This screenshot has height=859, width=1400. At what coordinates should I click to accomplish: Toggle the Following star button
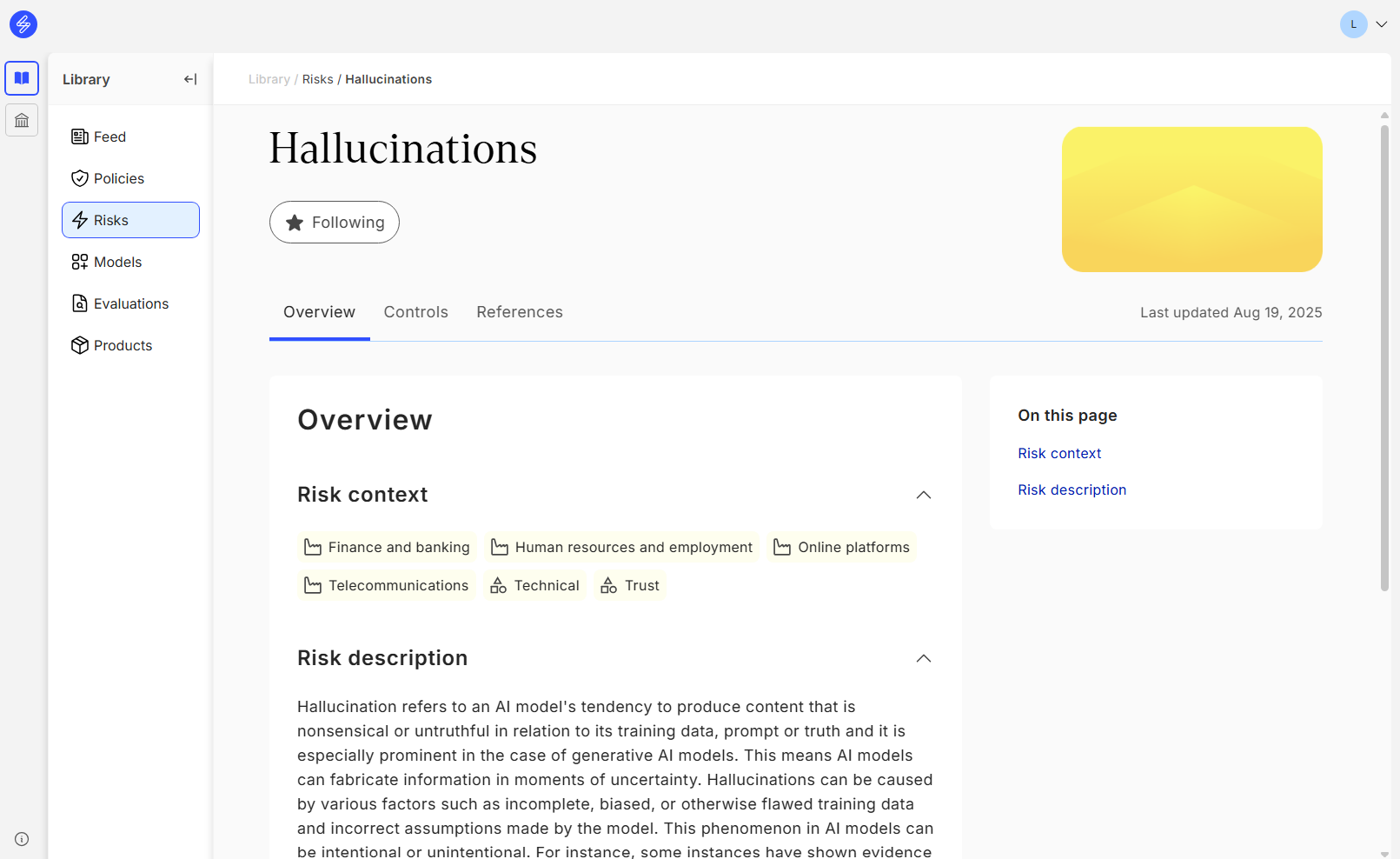[335, 223]
